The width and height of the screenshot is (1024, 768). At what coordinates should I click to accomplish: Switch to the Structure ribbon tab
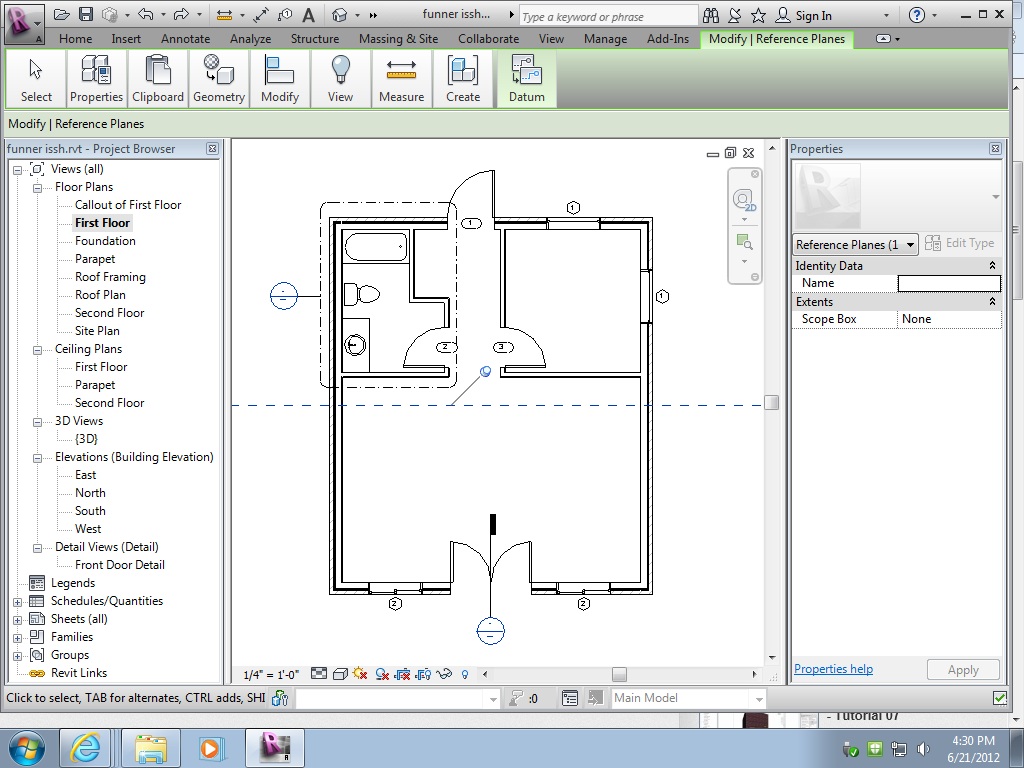[315, 39]
